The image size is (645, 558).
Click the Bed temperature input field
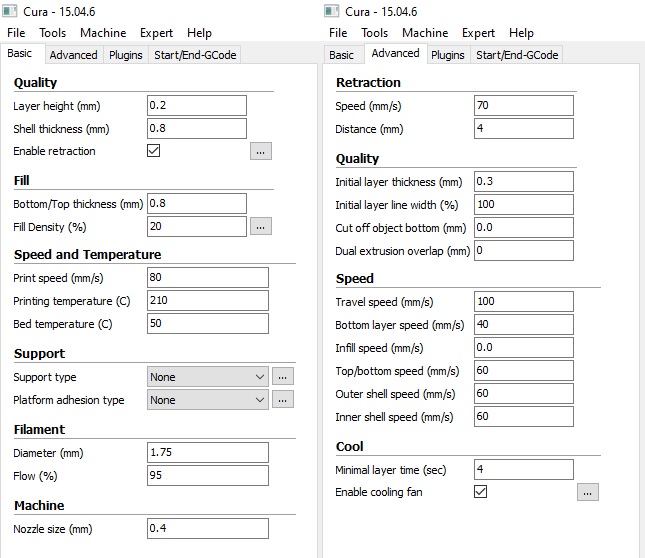(208, 324)
